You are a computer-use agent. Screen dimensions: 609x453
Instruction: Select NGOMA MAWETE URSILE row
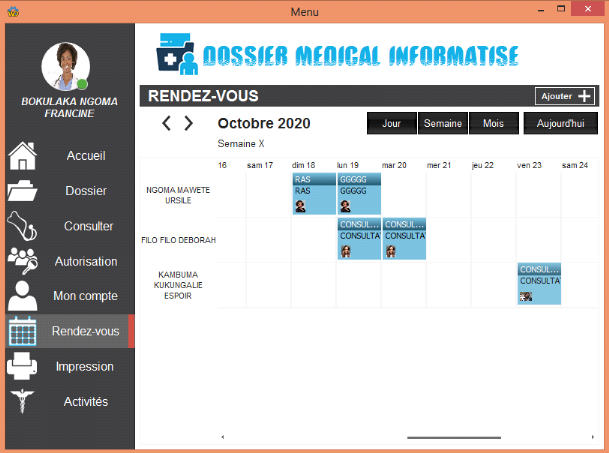coord(178,195)
